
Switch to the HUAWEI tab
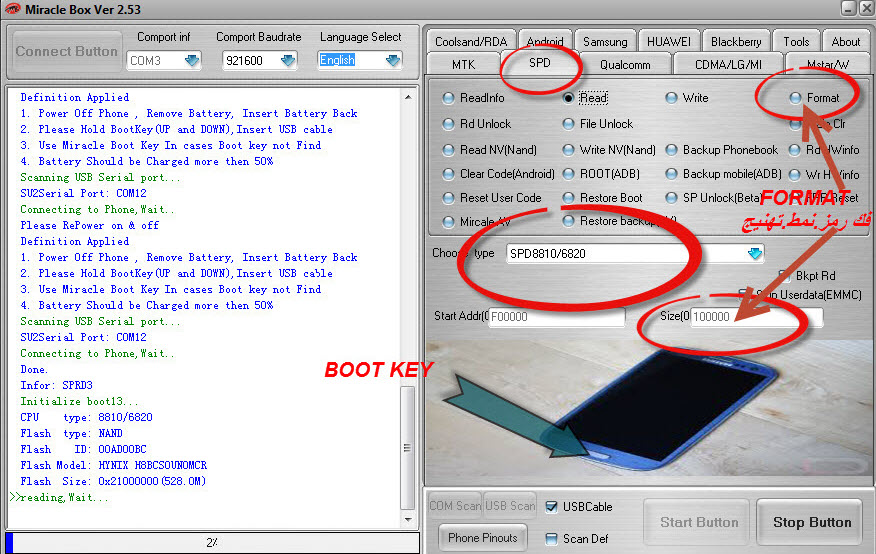click(668, 42)
